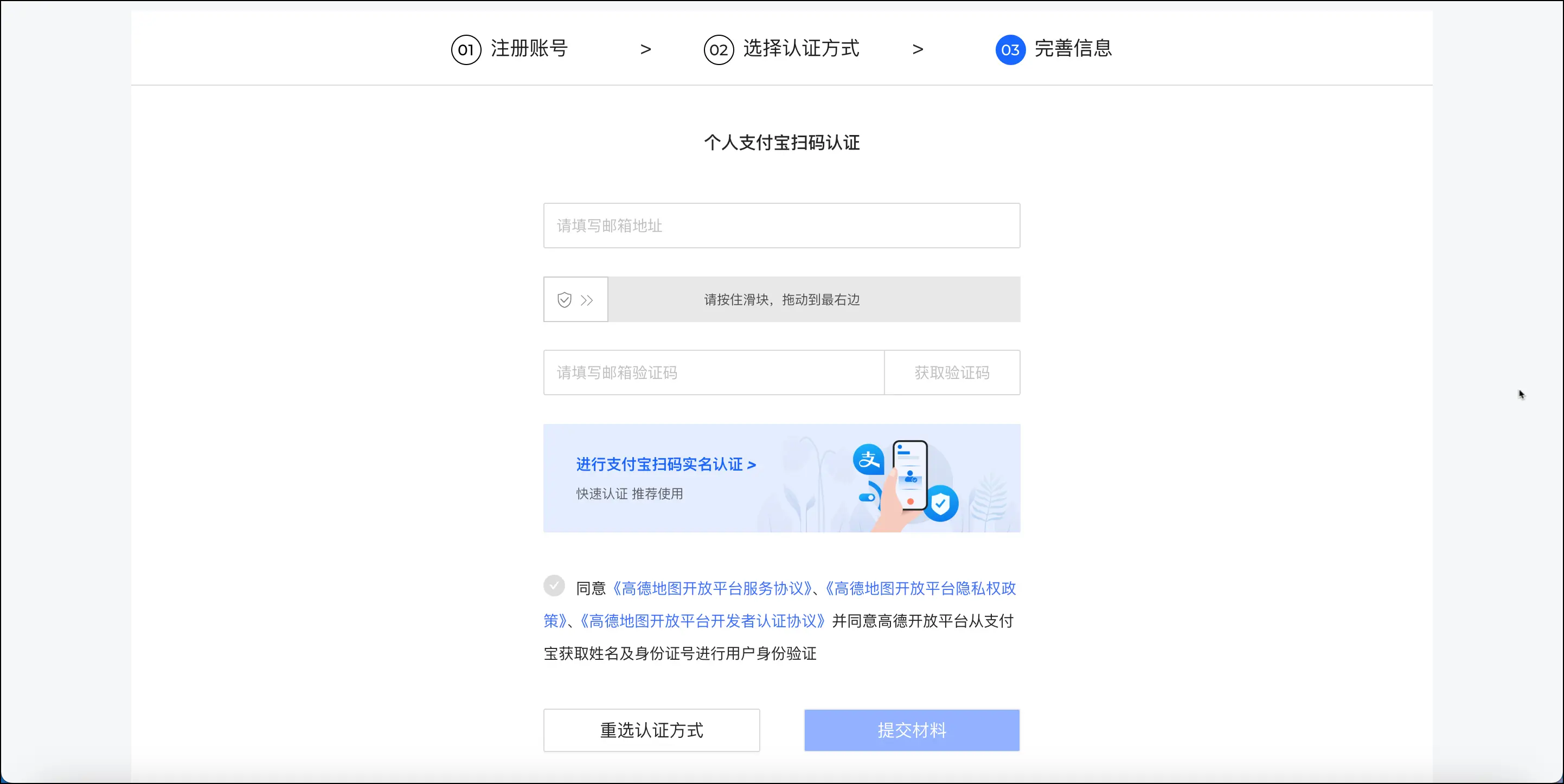Click step 03 blue circle icon

pos(1010,50)
